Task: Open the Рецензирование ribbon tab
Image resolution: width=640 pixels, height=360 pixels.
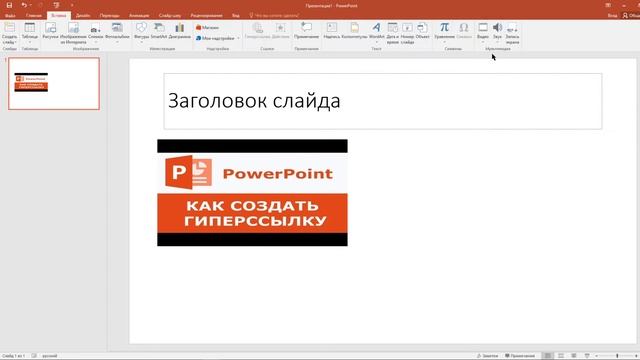Action: click(207, 16)
